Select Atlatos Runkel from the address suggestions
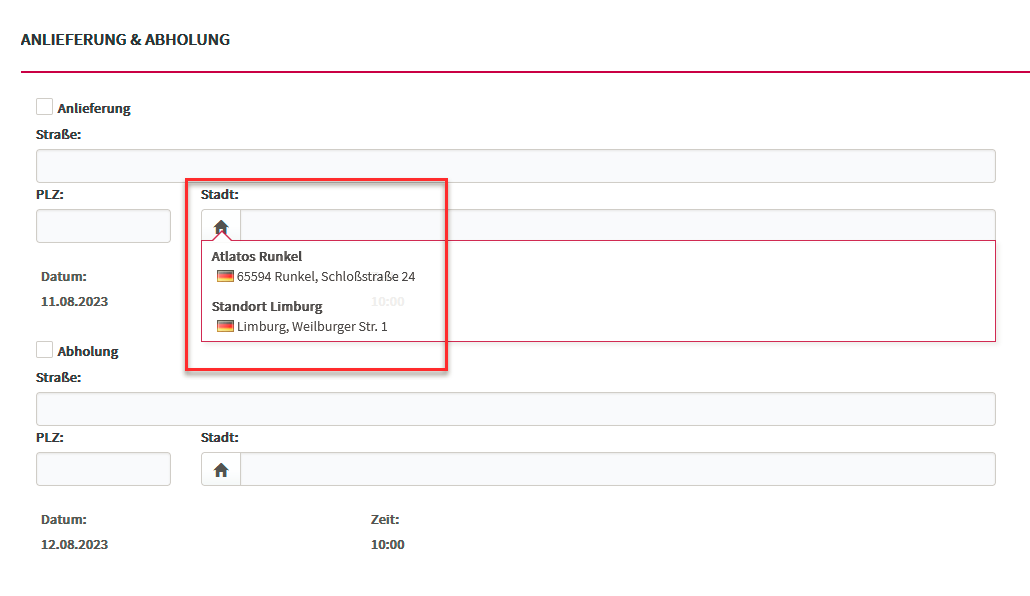 (x=257, y=256)
